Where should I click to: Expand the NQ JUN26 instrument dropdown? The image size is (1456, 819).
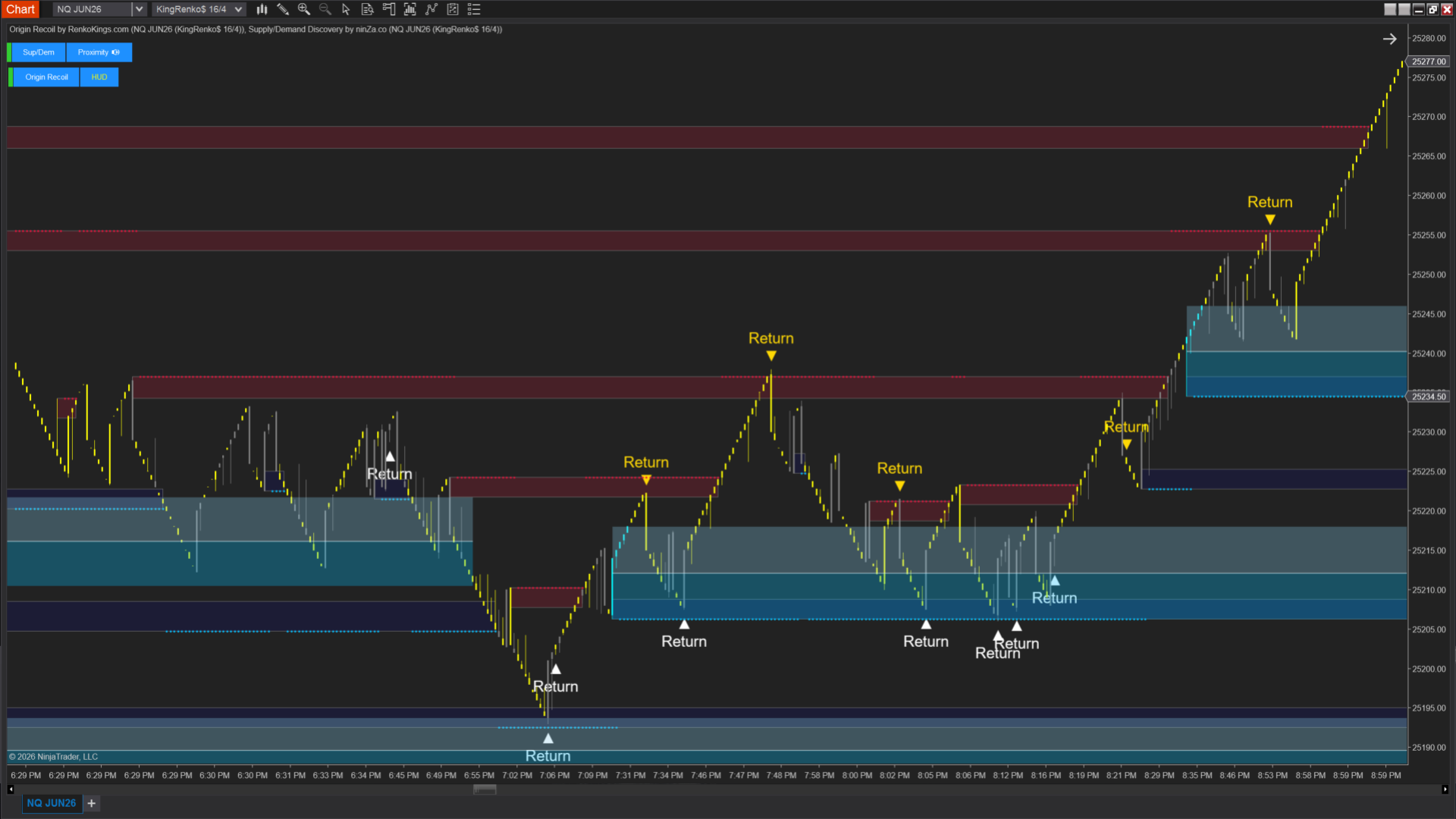click(139, 9)
